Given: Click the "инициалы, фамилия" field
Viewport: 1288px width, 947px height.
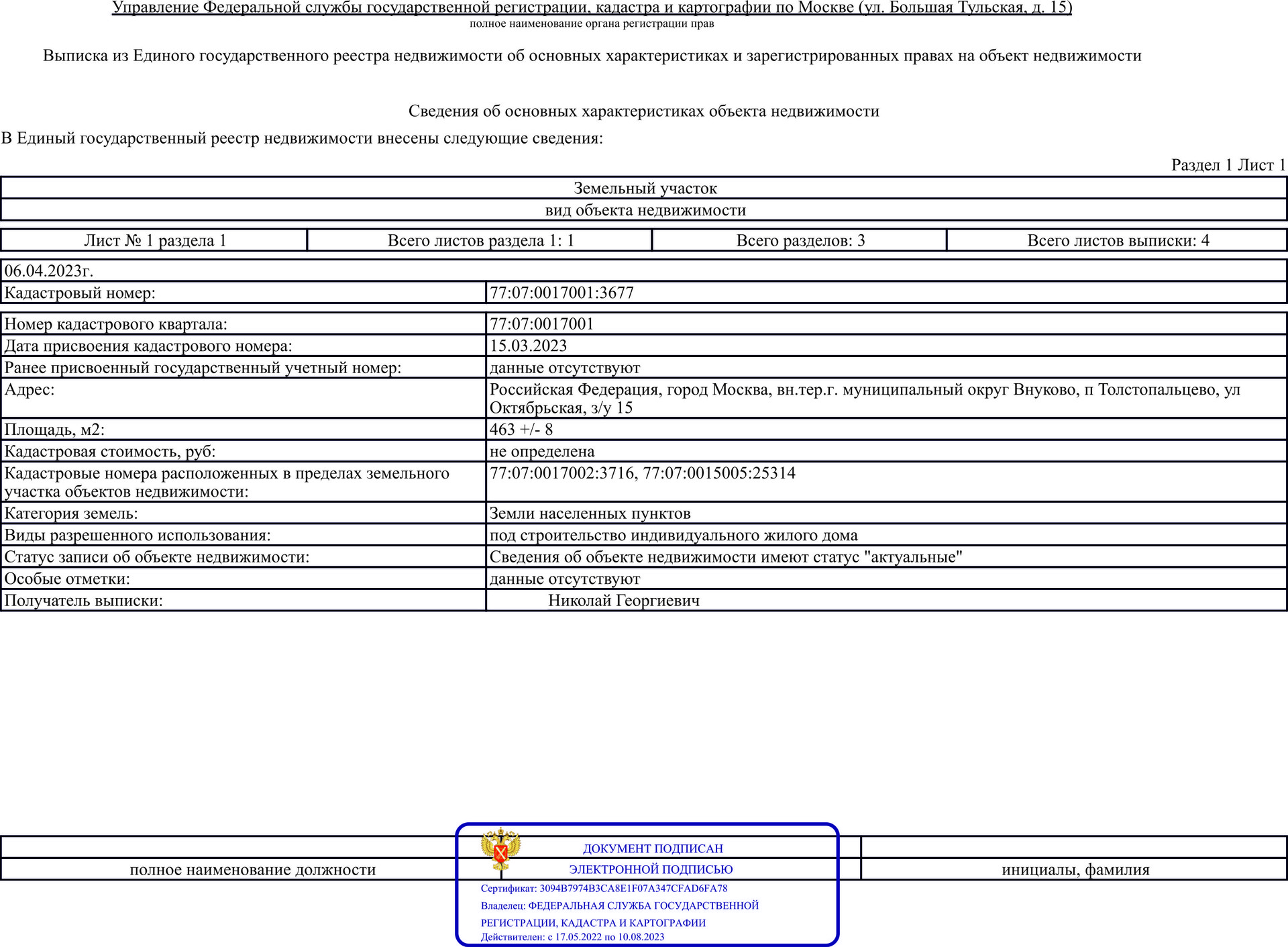Looking at the screenshot, I should (1075, 870).
